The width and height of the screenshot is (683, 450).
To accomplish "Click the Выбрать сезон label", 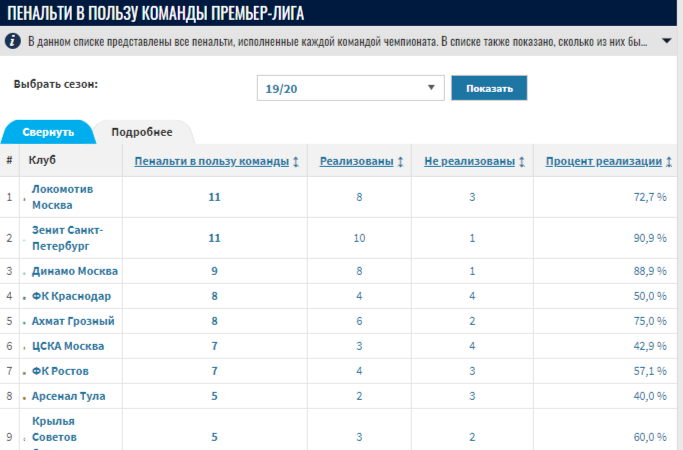I will coord(56,84).
